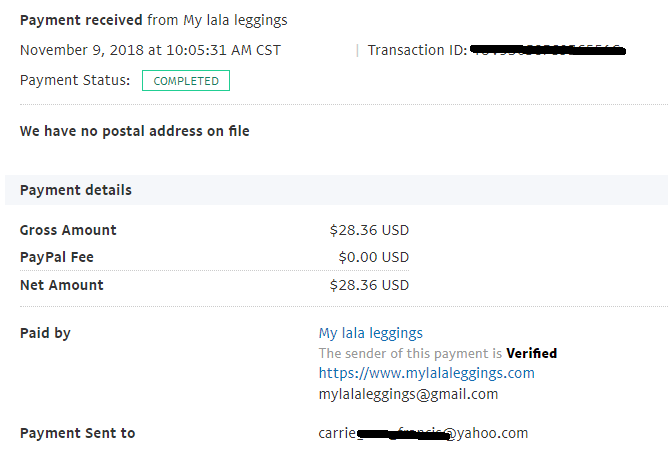Click the PayPal Fee label
The height and width of the screenshot is (454, 668).
tap(57, 257)
